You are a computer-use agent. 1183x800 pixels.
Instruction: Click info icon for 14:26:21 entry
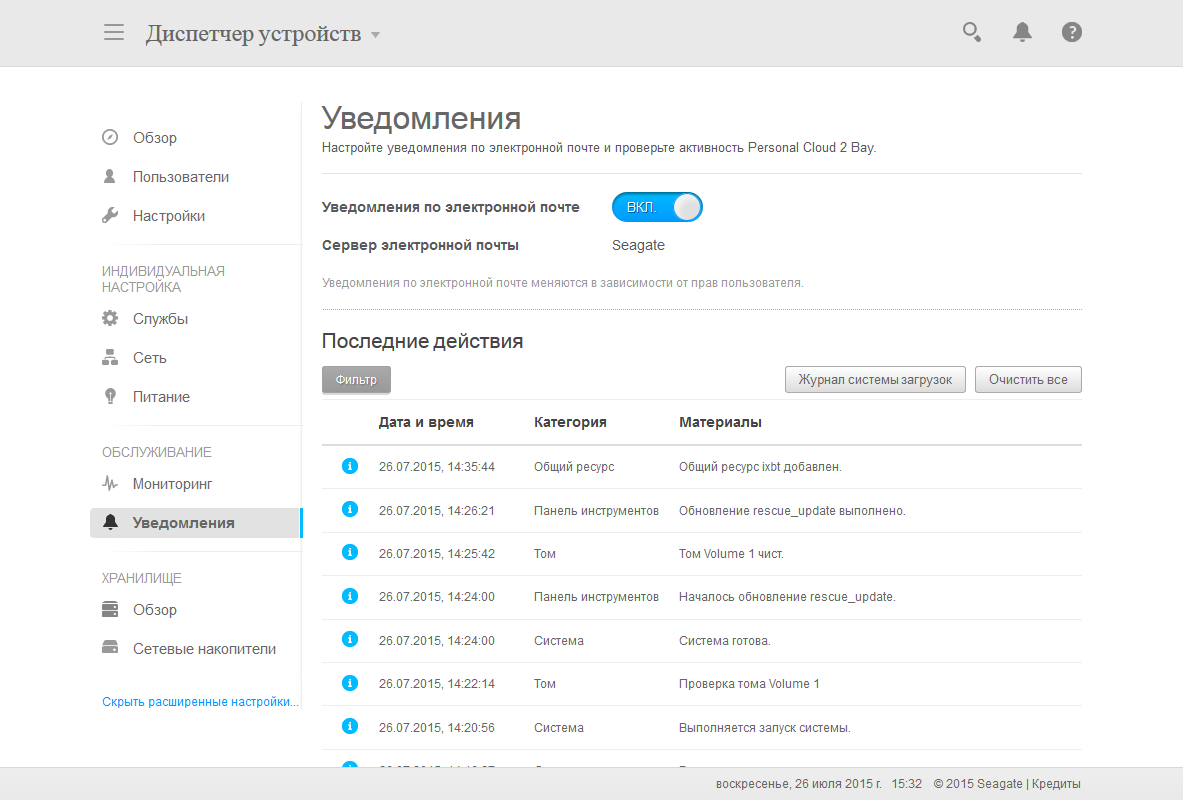[x=350, y=509]
